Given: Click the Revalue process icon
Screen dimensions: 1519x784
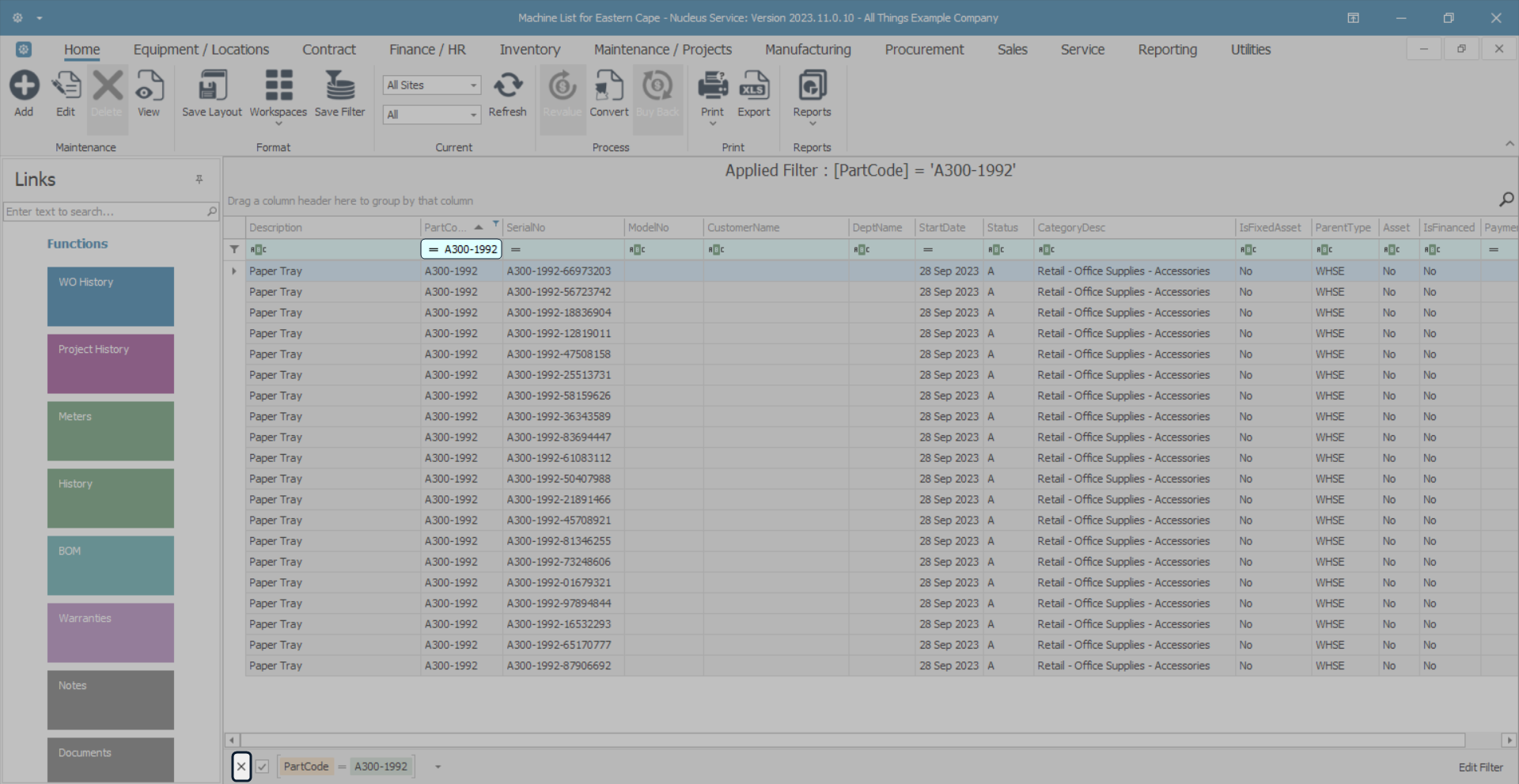Looking at the screenshot, I should (x=563, y=85).
